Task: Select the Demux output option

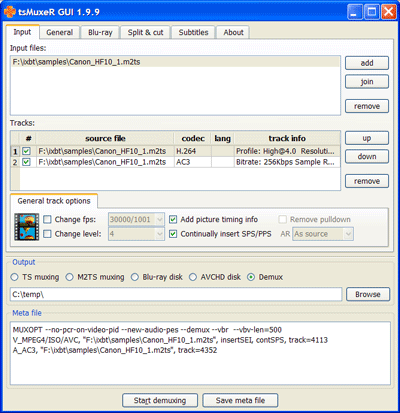Action: 251,277
